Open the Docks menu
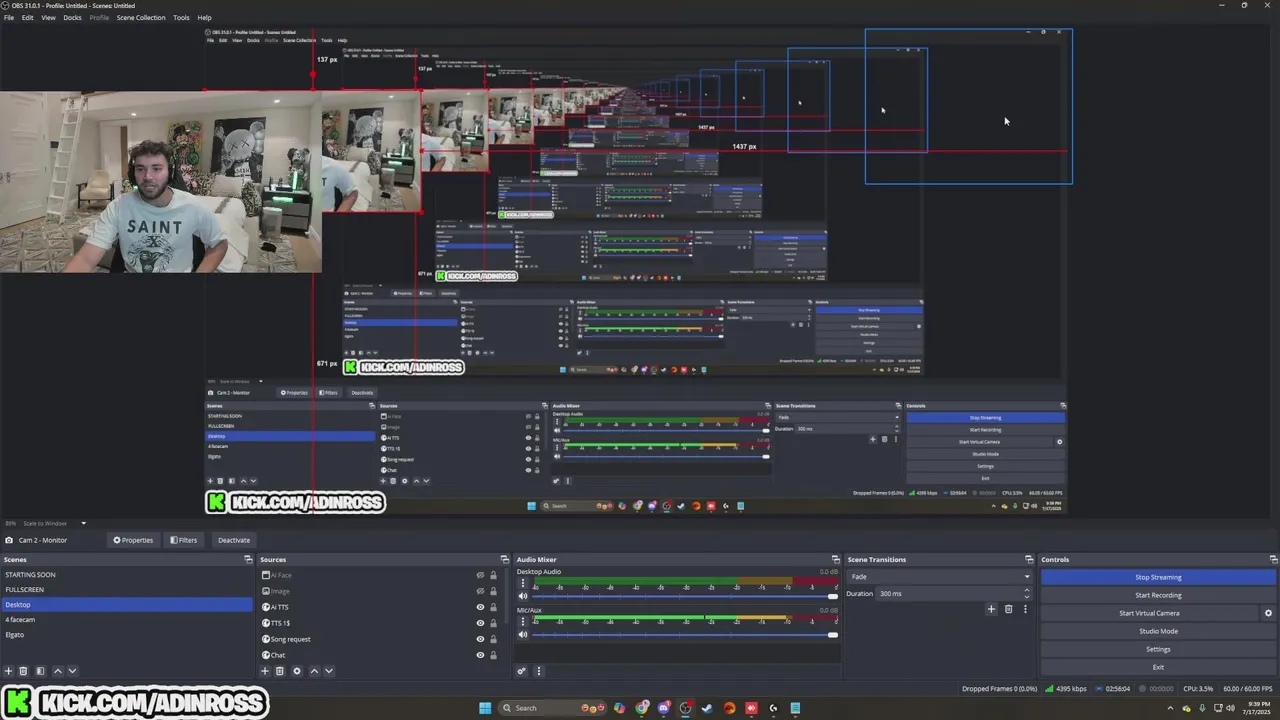The height and width of the screenshot is (720, 1280). click(73, 17)
